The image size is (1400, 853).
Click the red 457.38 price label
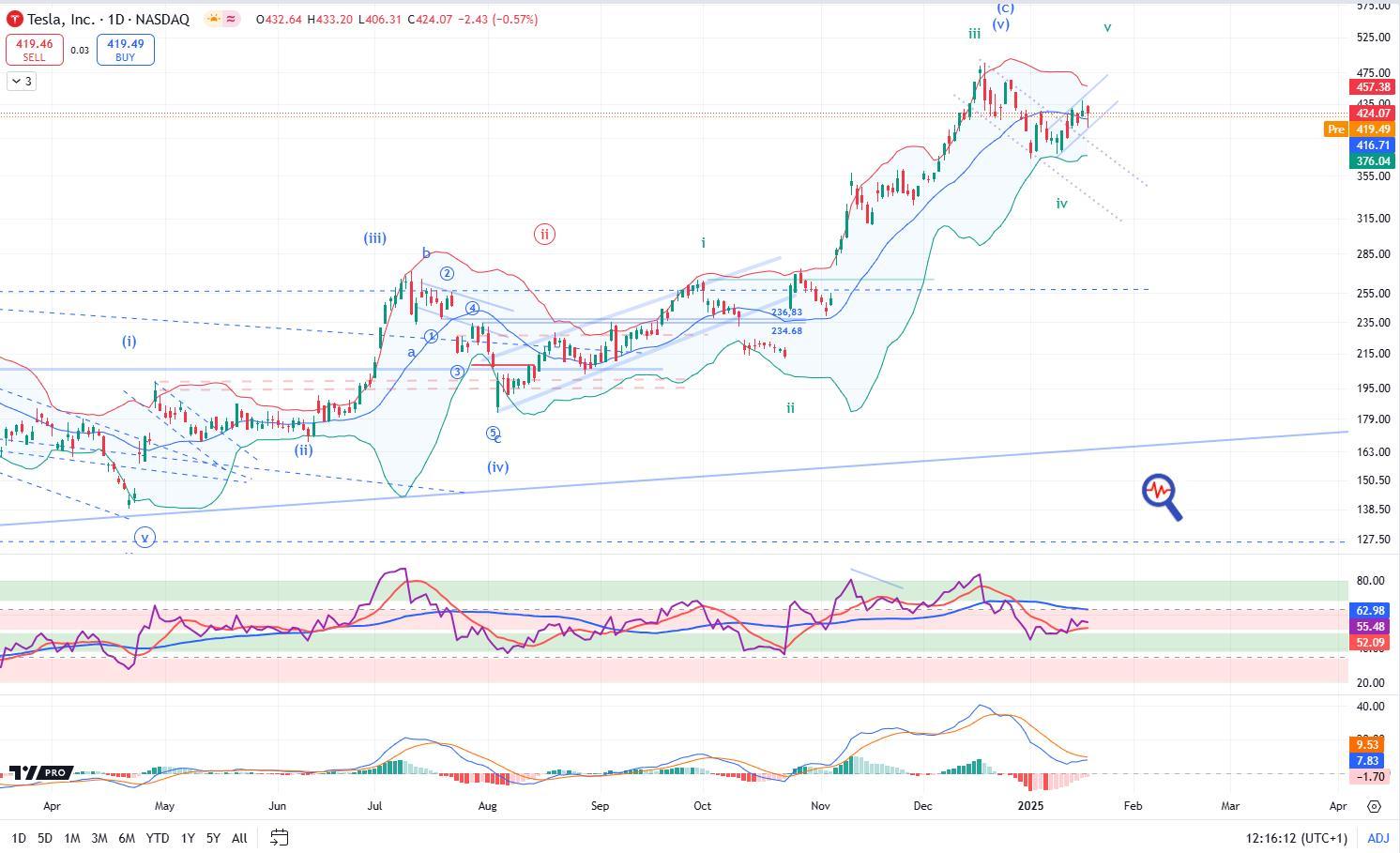pos(1371,86)
